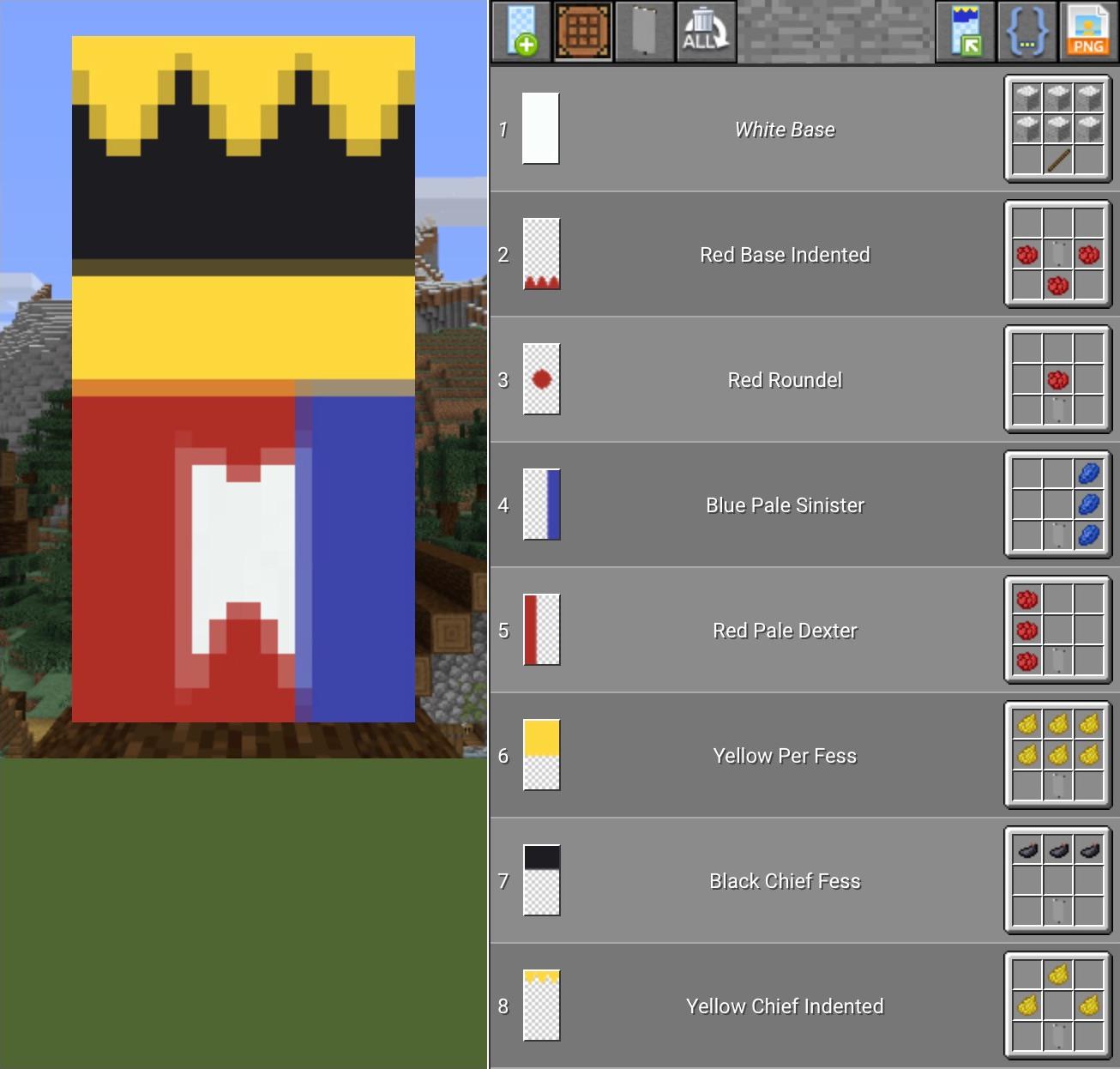Select the Red Base Indented layer
This screenshot has height=1069, width=1120.
(x=784, y=255)
